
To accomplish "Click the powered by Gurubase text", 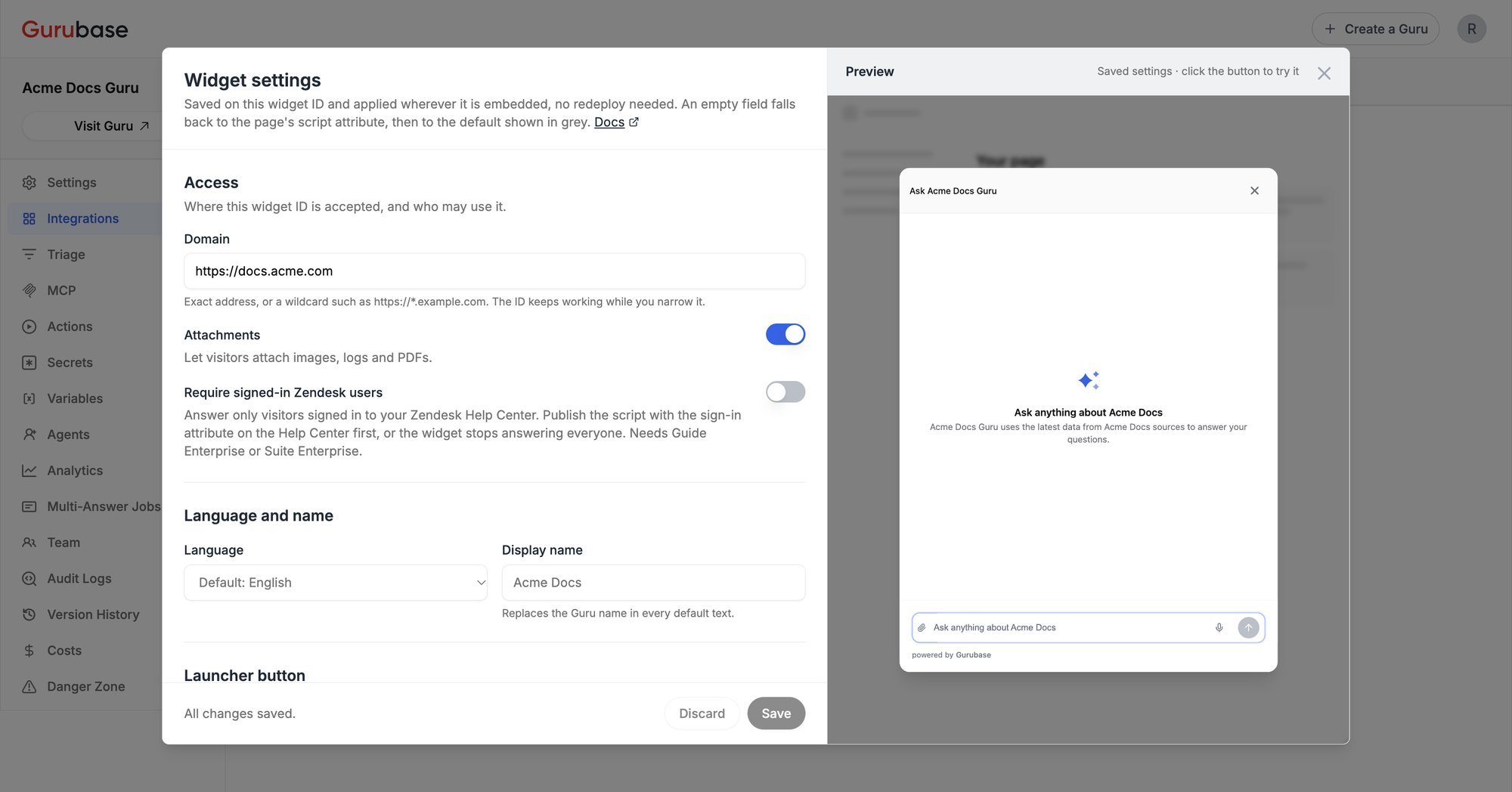I will (951, 655).
